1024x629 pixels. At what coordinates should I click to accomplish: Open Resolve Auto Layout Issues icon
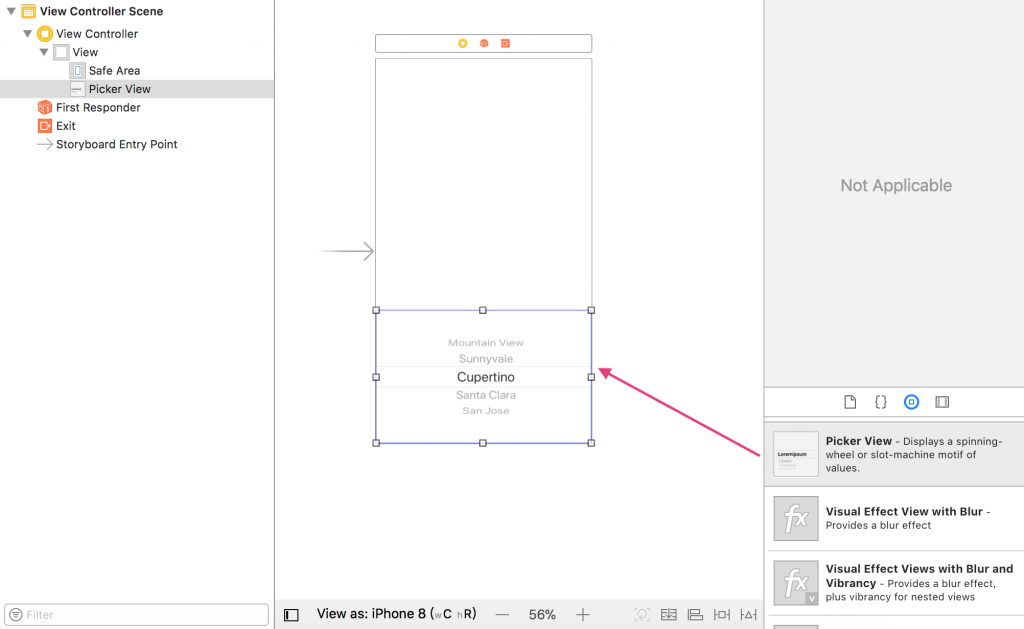pyautogui.click(x=748, y=615)
